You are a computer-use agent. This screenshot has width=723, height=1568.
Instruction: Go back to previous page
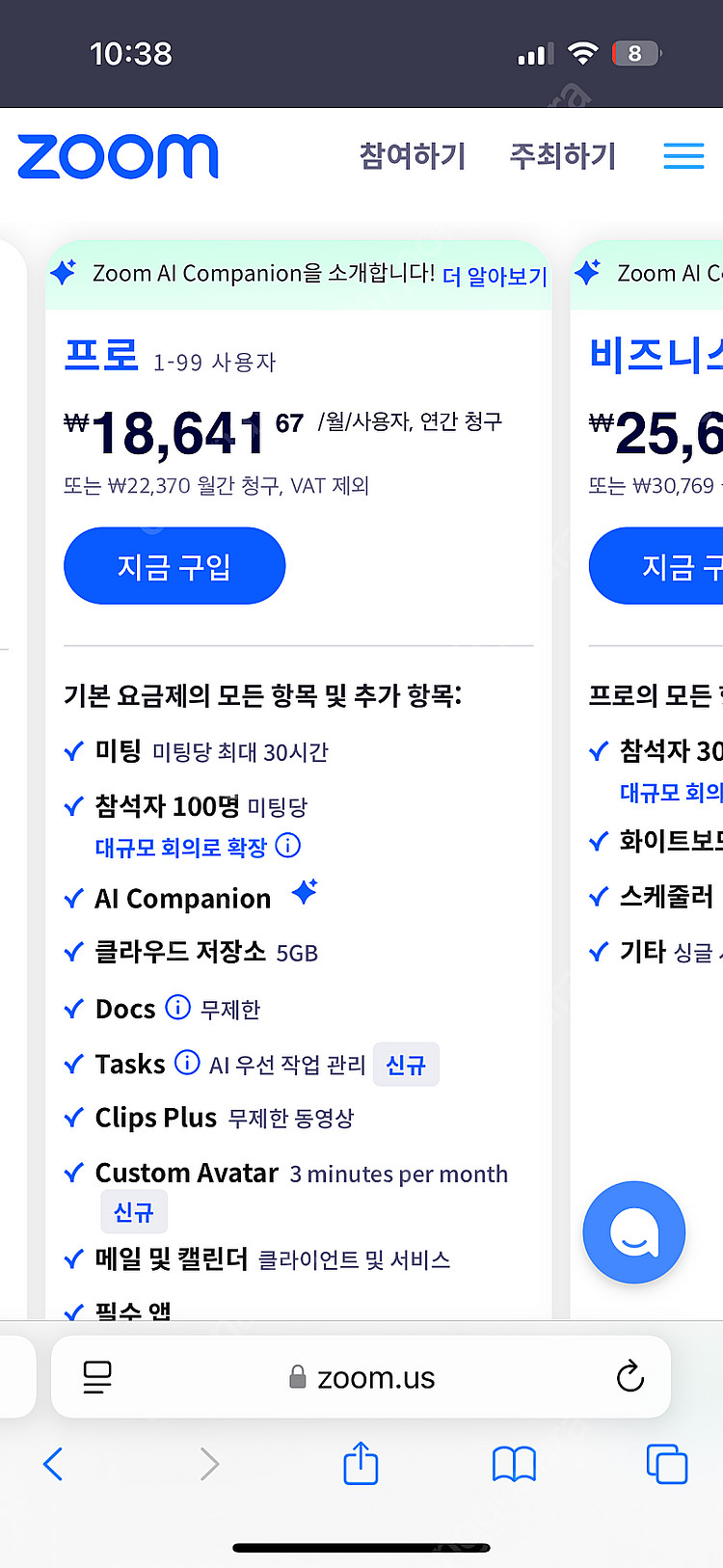pos(54,1464)
